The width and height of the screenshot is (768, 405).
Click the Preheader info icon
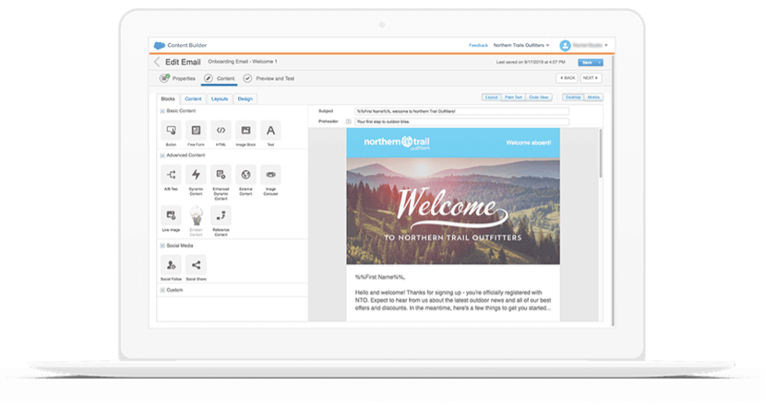pyautogui.click(x=349, y=122)
